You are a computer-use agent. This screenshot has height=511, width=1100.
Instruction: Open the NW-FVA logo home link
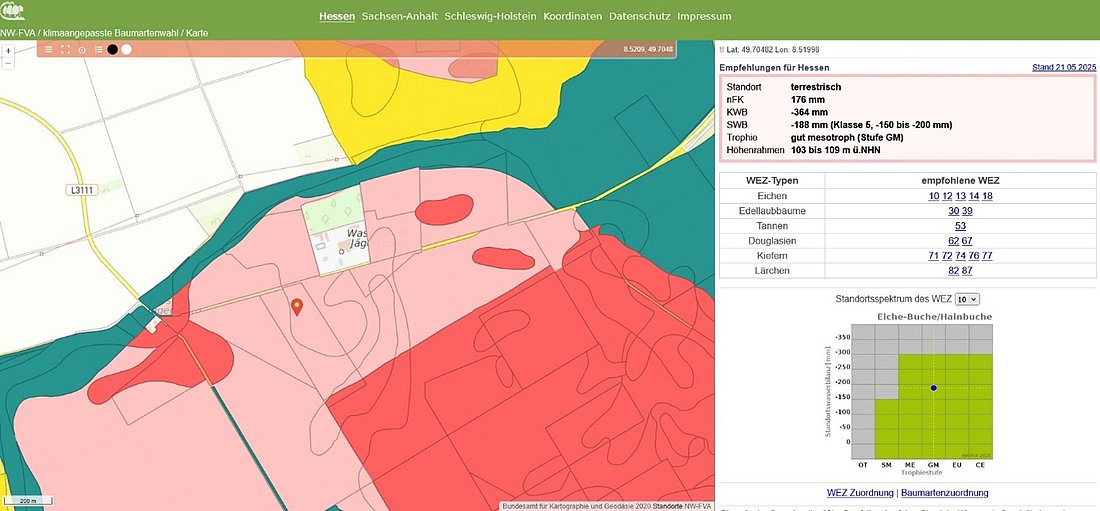pyautogui.click(x=13, y=11)
